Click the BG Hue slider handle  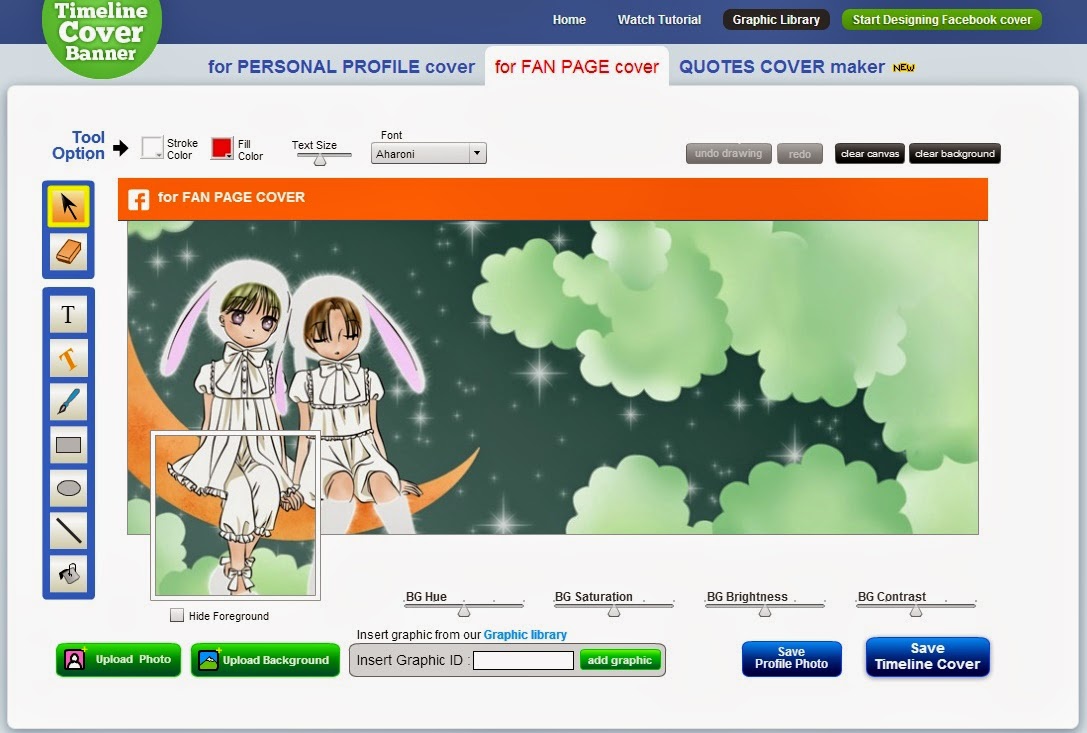(464, 611)
